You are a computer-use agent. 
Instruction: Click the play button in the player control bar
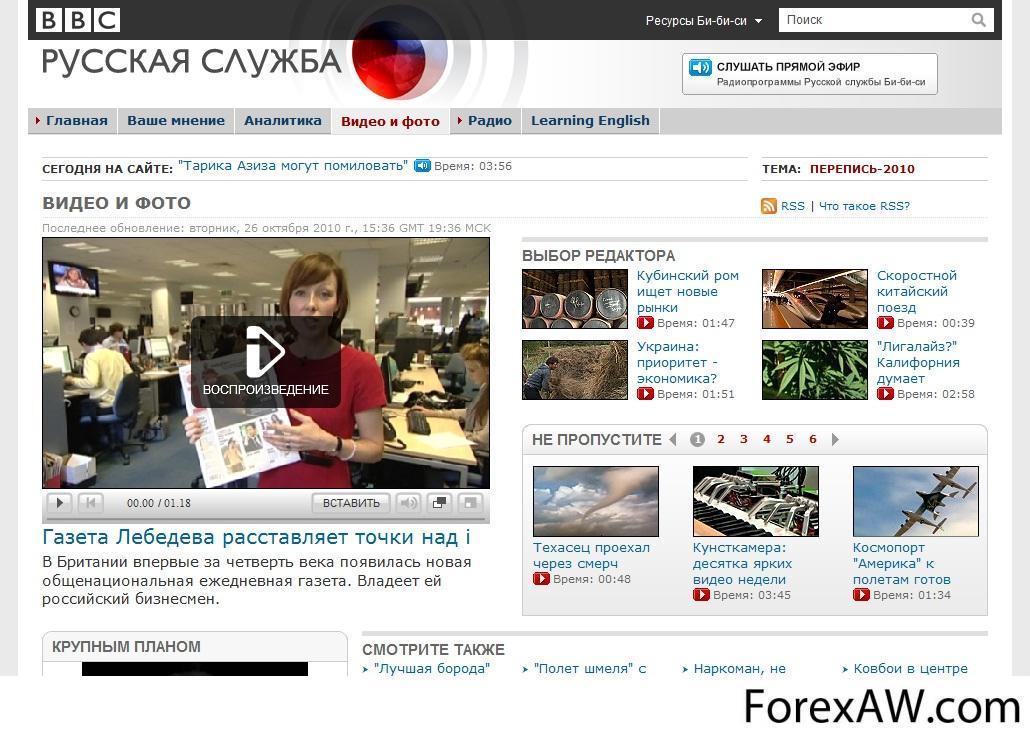coord(60,503)
